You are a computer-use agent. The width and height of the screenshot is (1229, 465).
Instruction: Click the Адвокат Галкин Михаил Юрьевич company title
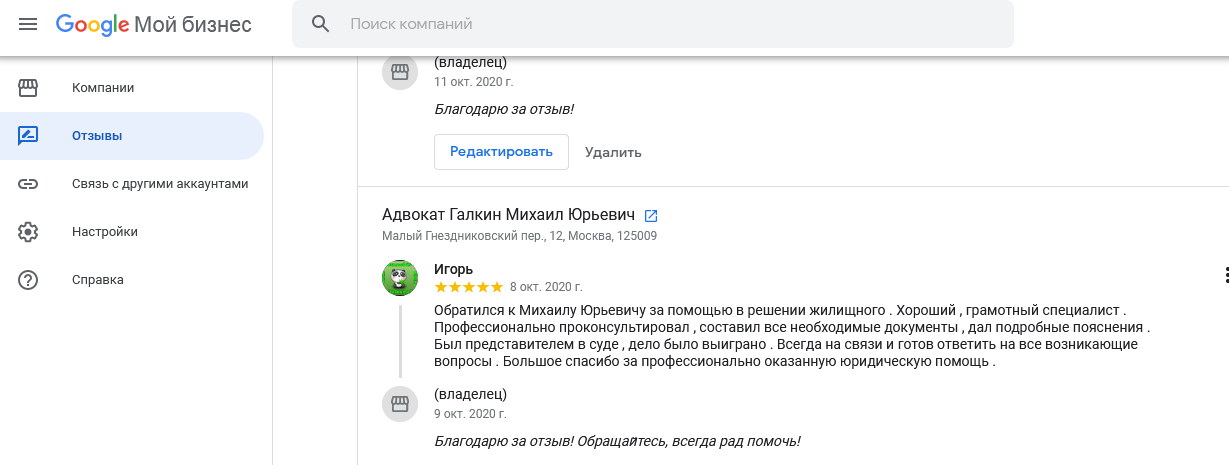point(508,215)
